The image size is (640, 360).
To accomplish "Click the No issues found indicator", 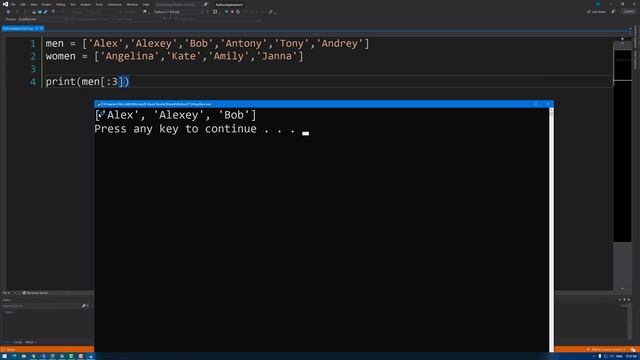I will 35,293.
